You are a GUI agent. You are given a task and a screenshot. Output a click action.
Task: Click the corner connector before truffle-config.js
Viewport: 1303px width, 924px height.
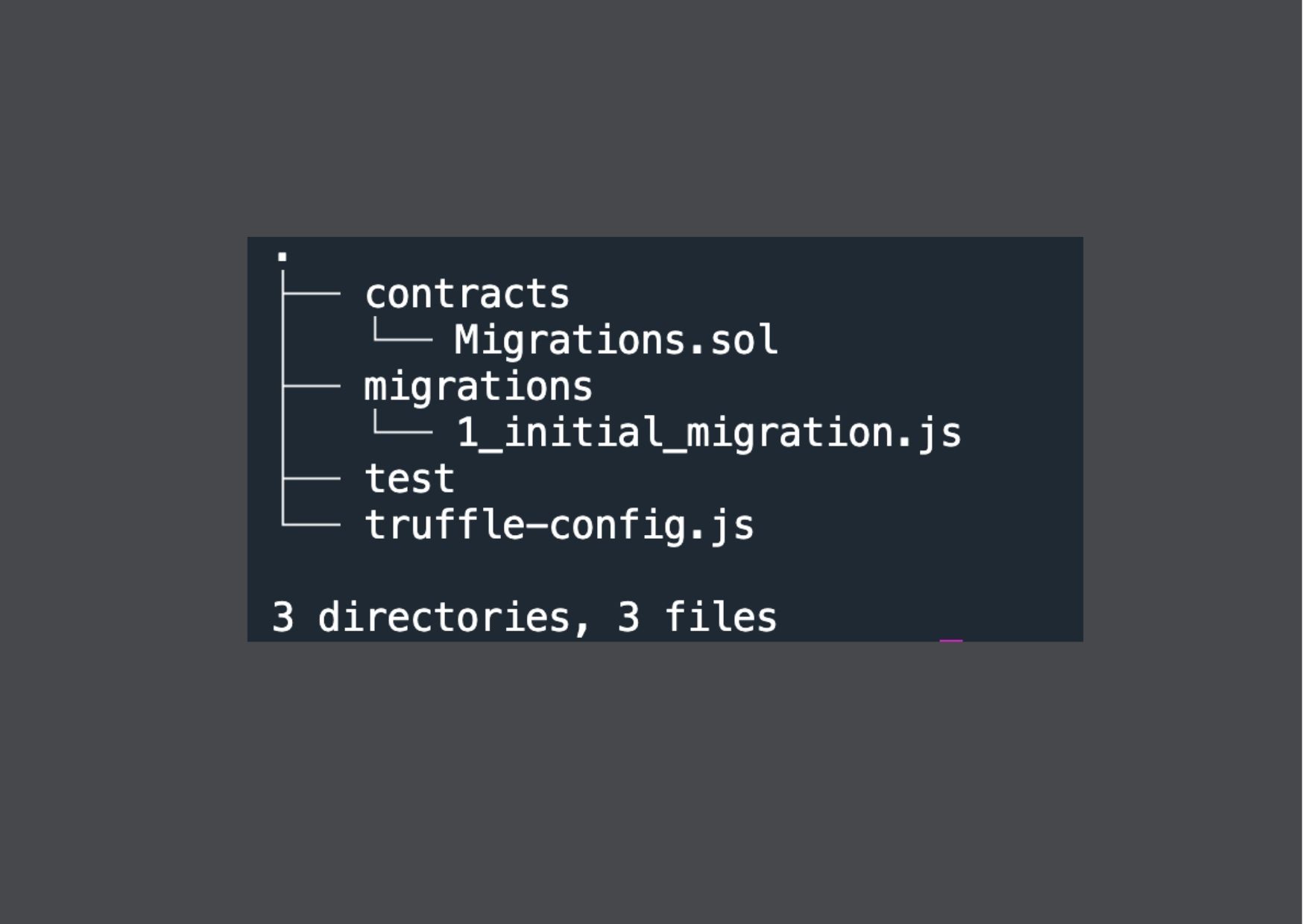310,522
